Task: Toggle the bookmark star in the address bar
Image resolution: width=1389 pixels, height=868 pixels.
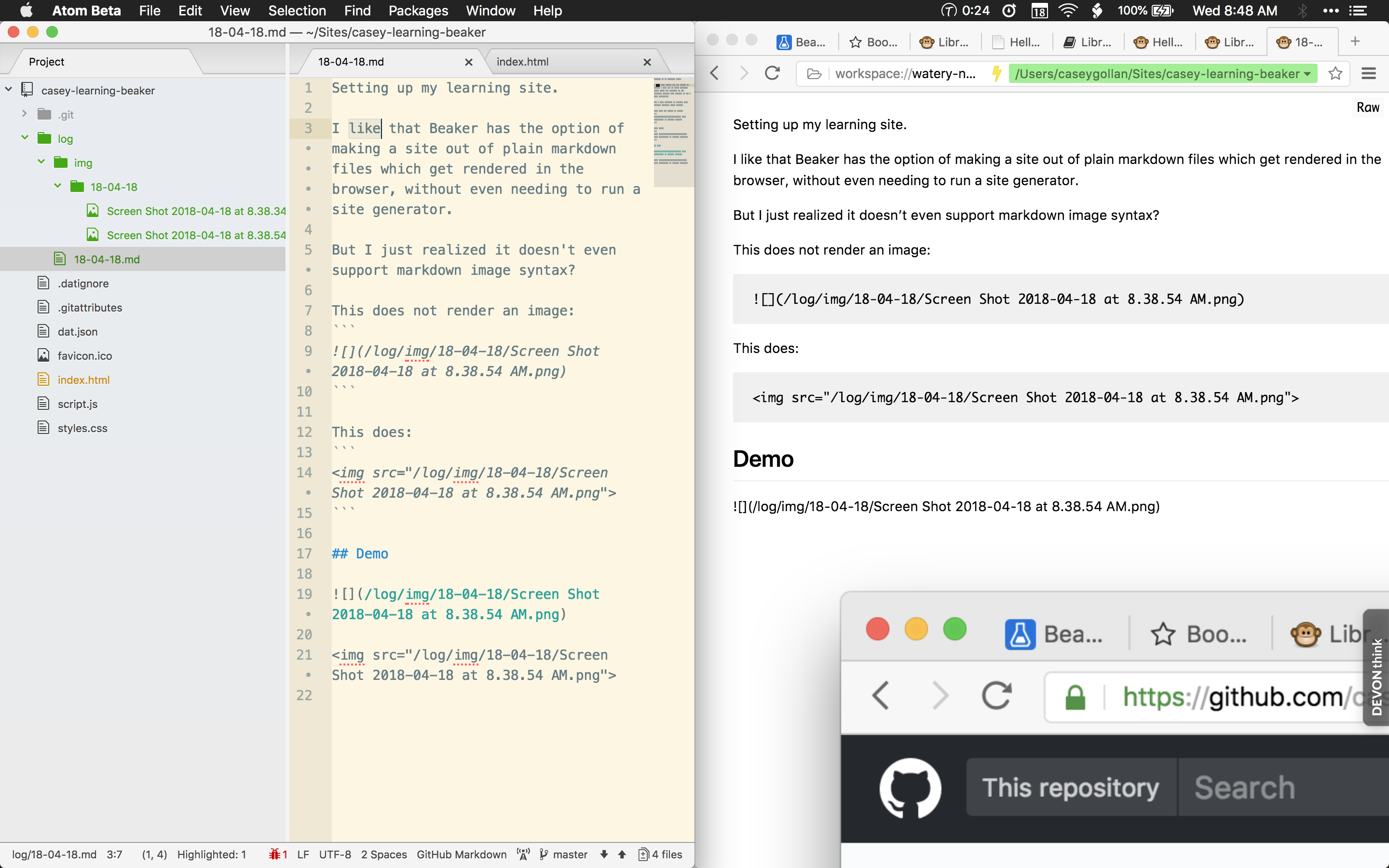Action: point(1335,73)
